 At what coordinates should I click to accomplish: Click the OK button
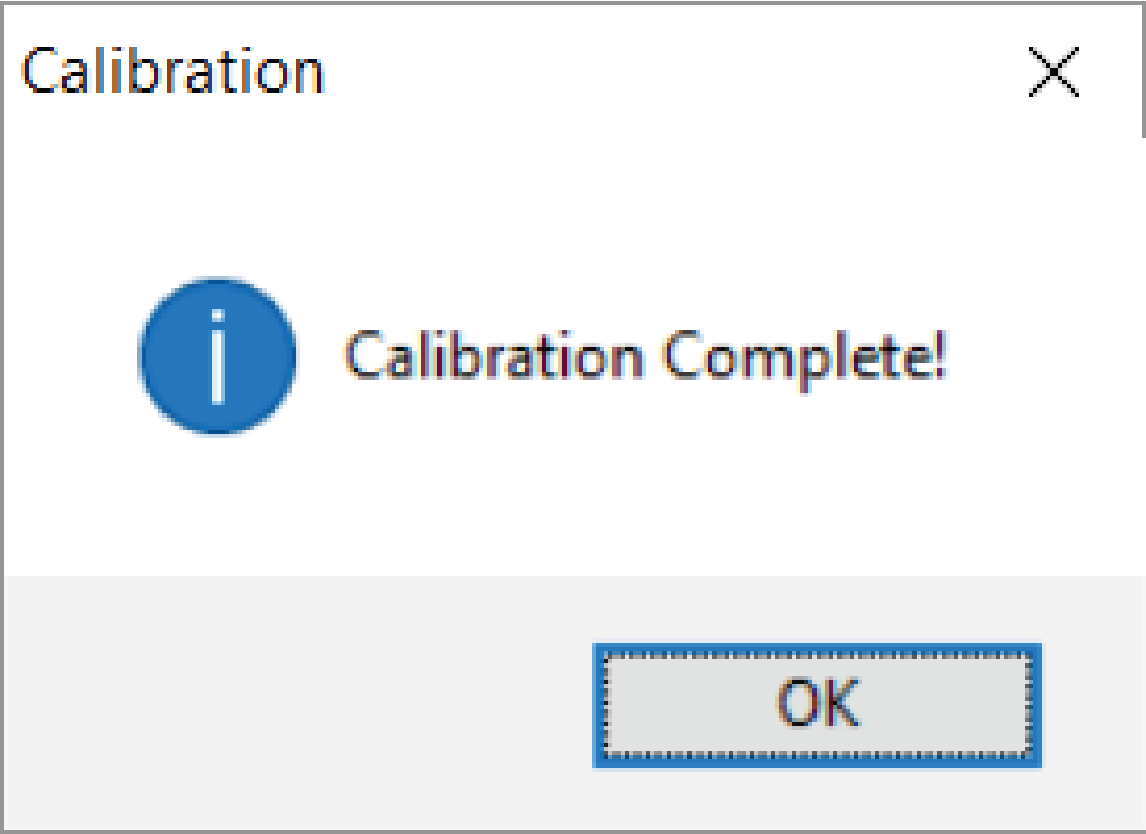pyautogui.click(x=817, y=705)
